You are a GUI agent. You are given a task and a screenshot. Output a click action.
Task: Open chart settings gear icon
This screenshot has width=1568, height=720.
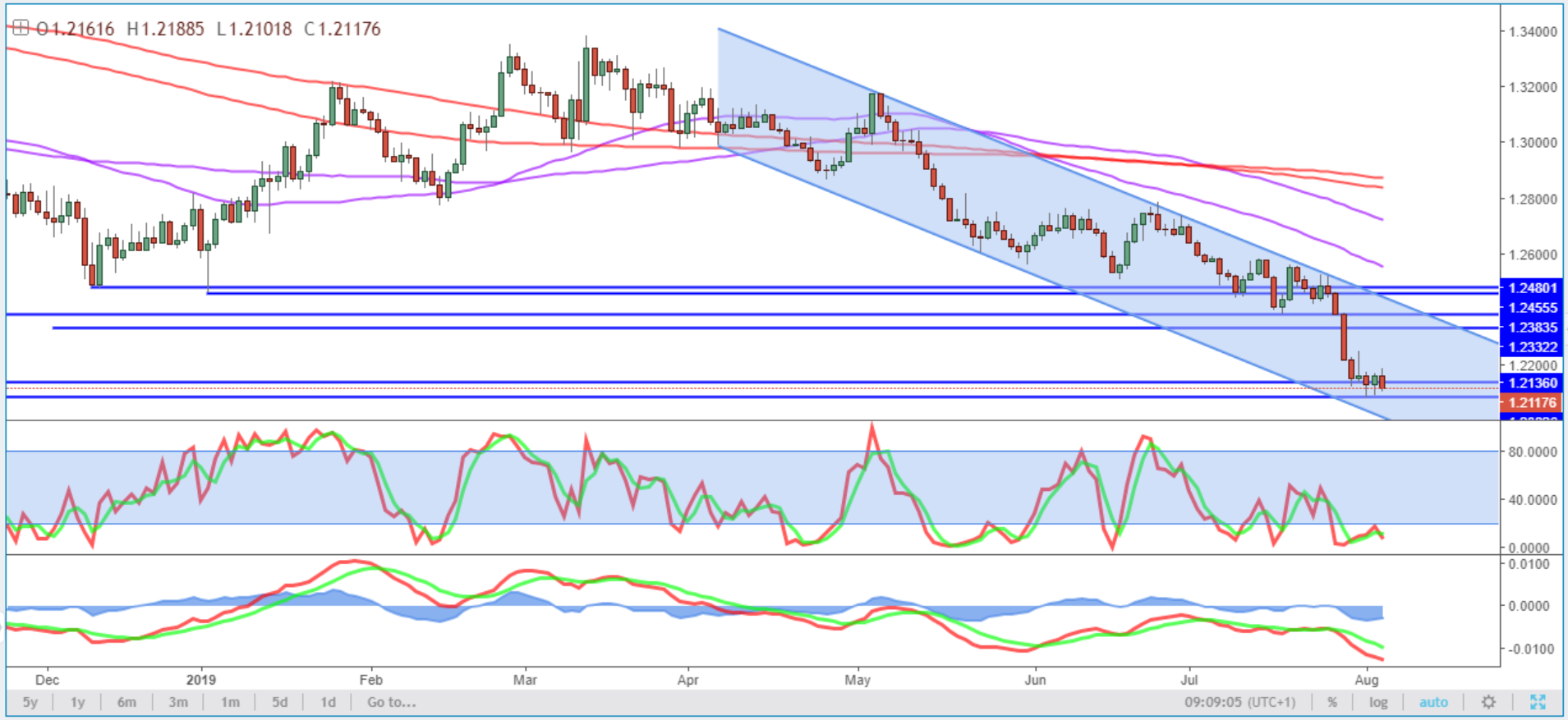1488,702
